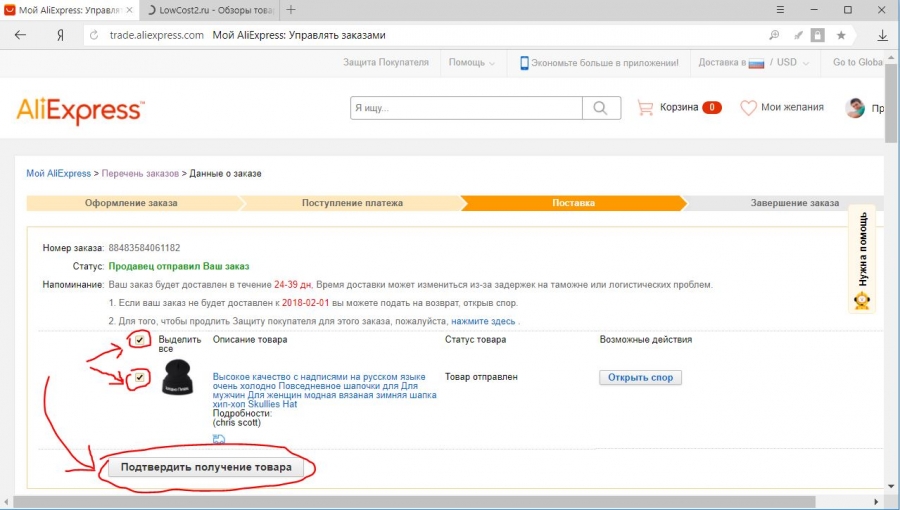
Task: Toggle the 'Выделить все' checkbox
Action: [x=141, y=341]
